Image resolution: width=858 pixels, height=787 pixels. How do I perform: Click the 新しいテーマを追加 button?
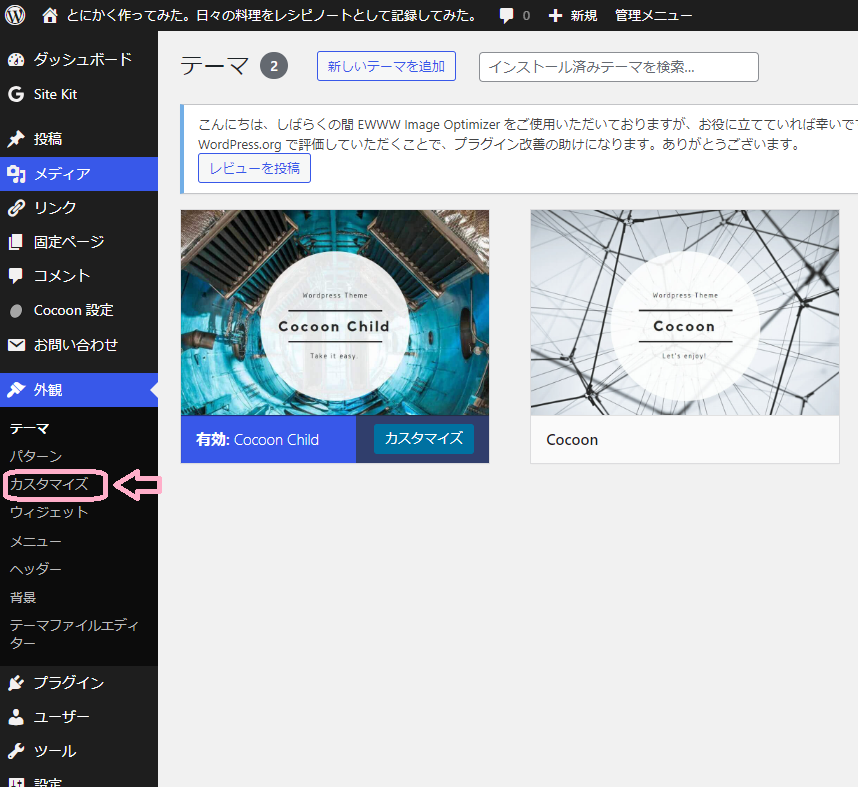click(x=386, y=66)
